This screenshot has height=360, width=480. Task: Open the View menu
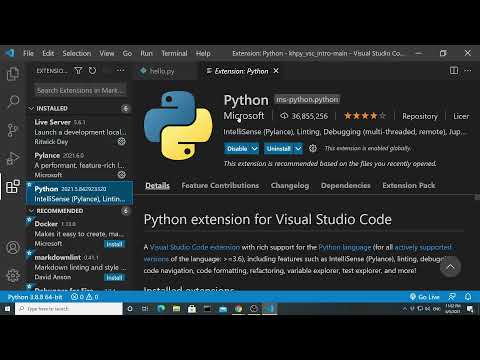(x=107, y=53)
